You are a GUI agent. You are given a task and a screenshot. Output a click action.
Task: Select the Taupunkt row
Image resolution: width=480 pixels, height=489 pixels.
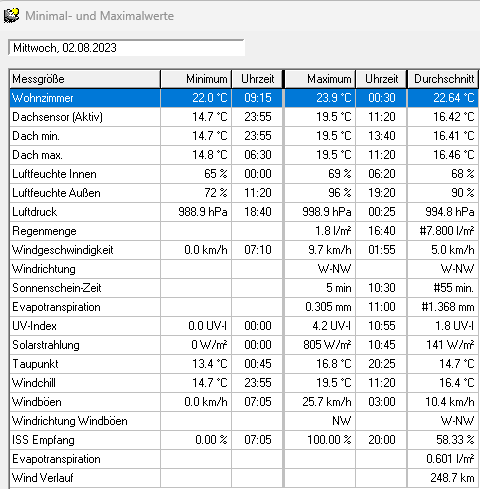(x=244, y=364)
